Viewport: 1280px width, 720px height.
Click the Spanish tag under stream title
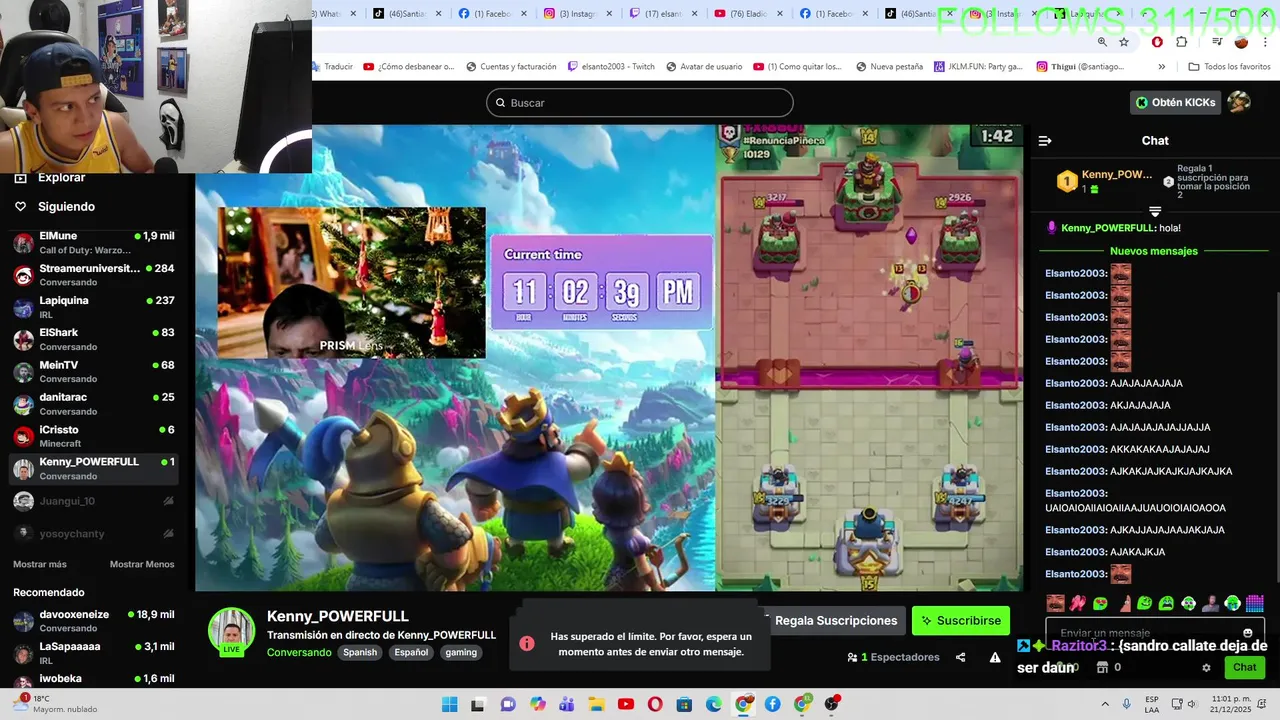point(360,652)
